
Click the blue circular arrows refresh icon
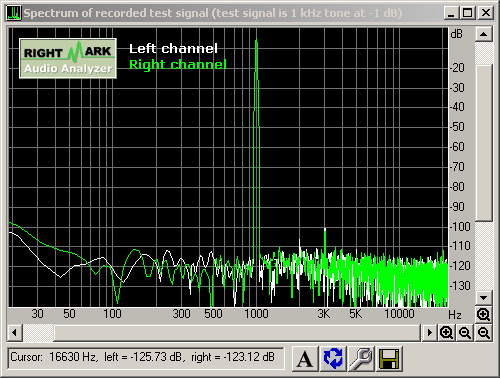333,359
